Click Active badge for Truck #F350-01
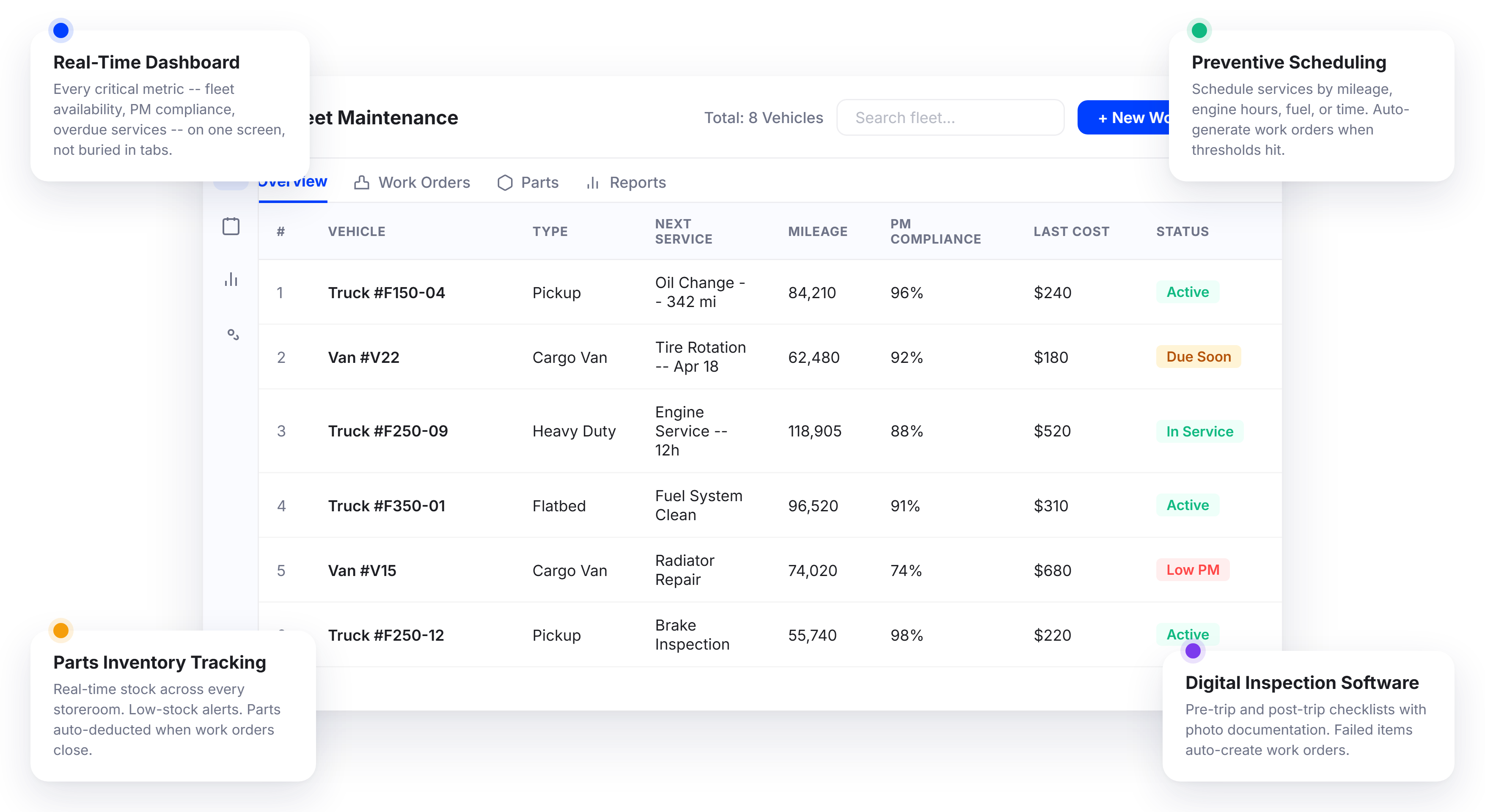1485x812 pixels. click(x=1188, y=505)
